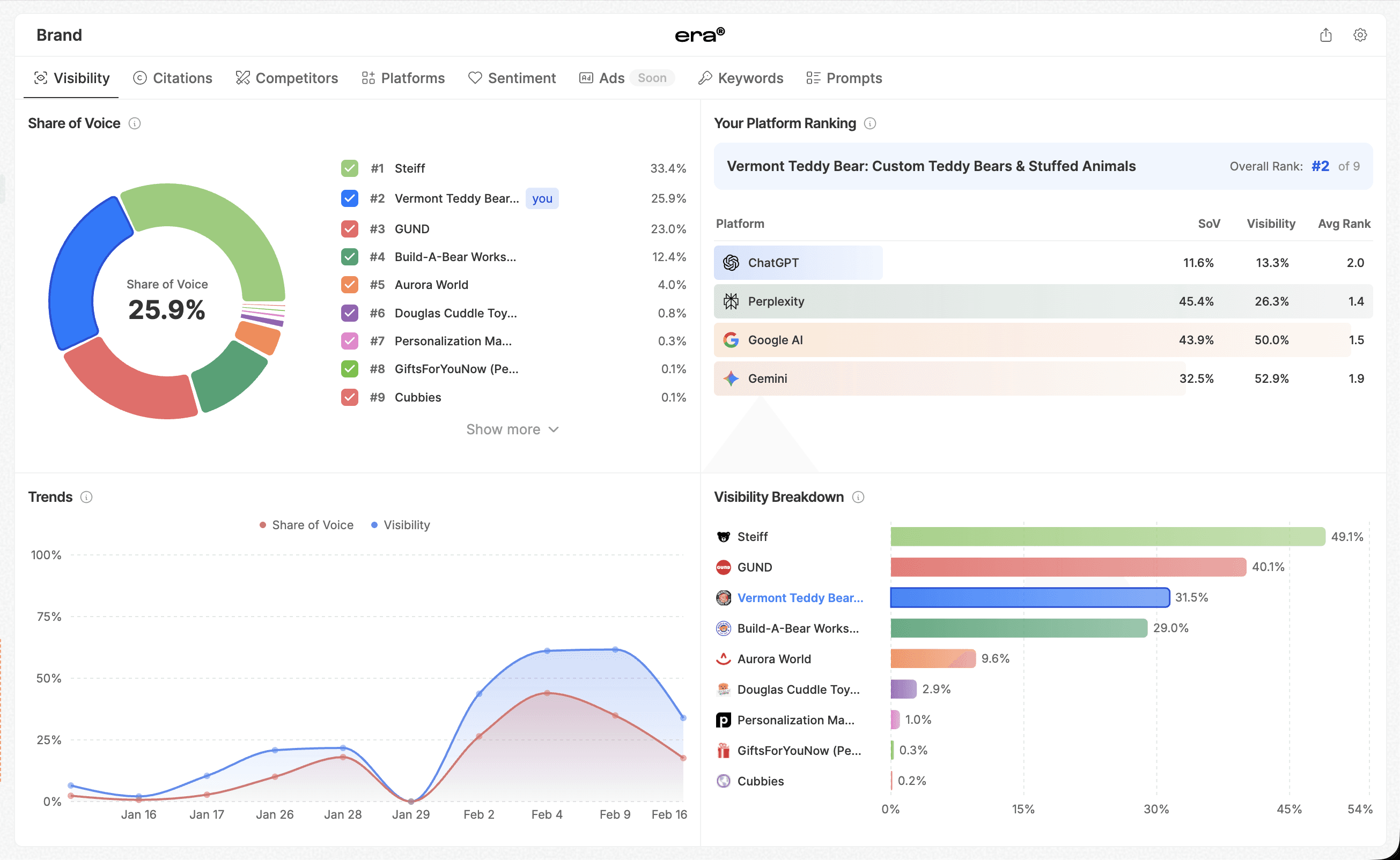Image resolution: width=1400 pixels, height=860 pixels.
Task: Click the Perplexity logo icon in platform table
Action: pyautogui.click(x=731, y=301)
